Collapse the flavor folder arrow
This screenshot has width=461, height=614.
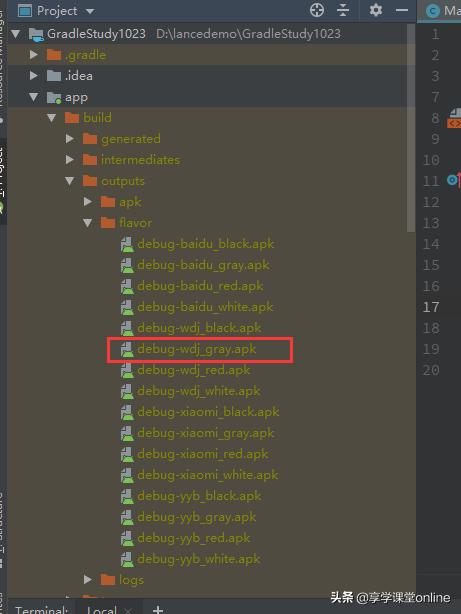88,223
